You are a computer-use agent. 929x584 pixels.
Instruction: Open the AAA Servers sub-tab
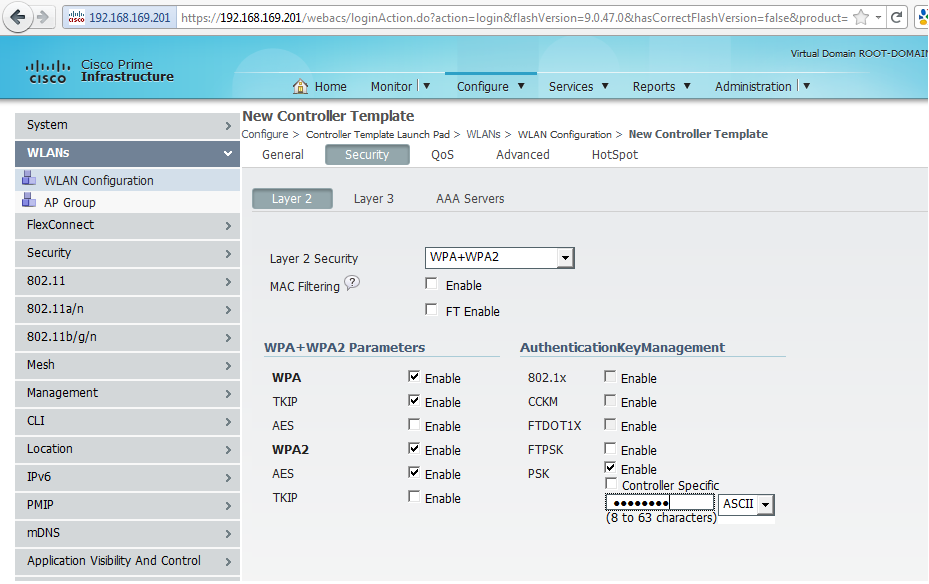coord(470,198)
